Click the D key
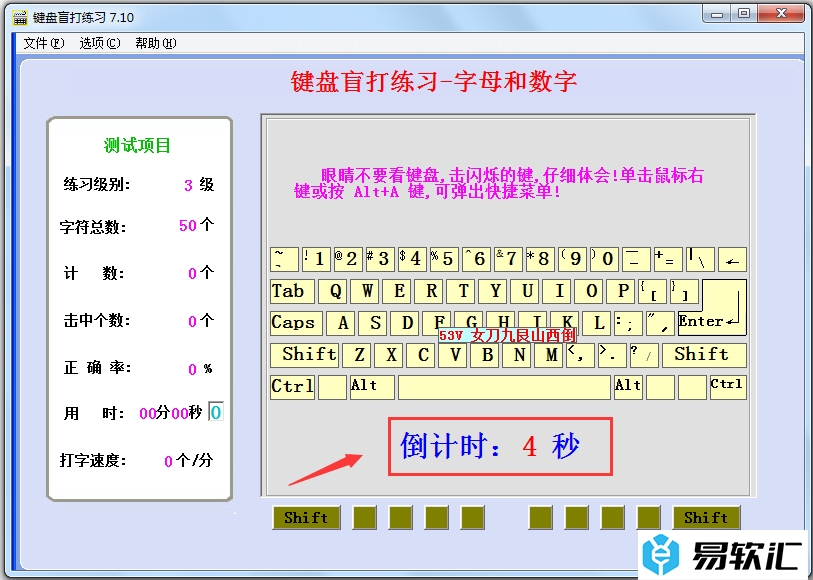This screenshot has width=813, height=580. pyautogui.click(x=405, y=323)
